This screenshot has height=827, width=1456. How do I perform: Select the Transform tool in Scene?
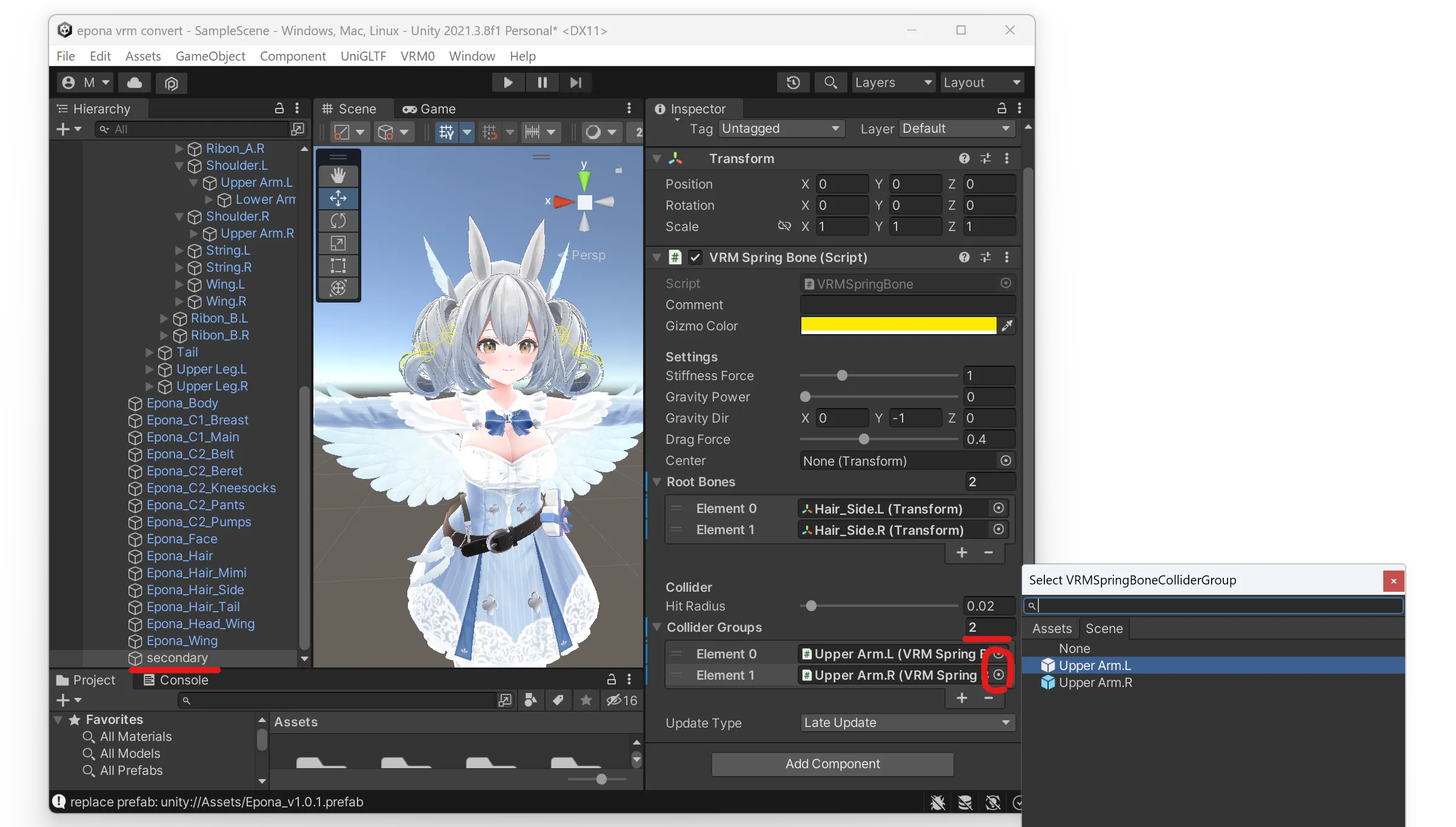coord(338,288)
